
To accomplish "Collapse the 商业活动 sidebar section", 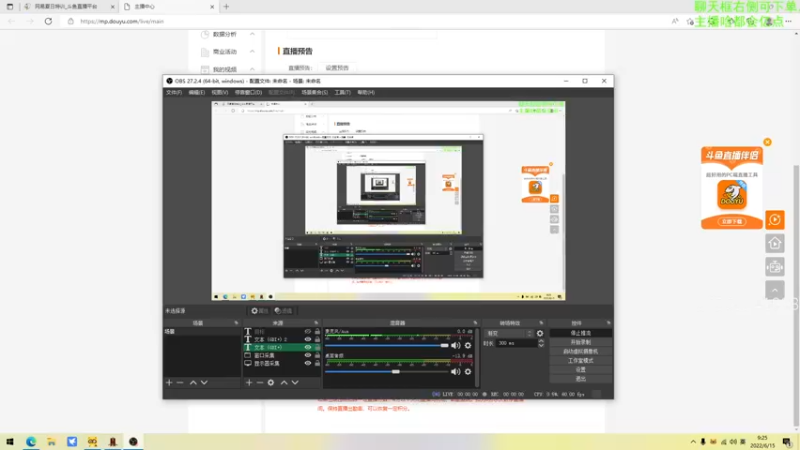I will (252, 52).
